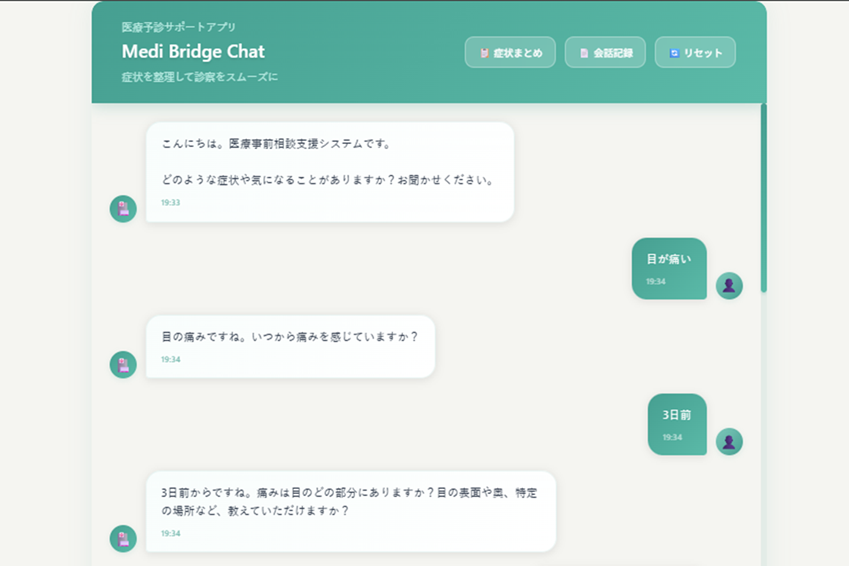This screenshot has width=849, height=566.
Task: Click the chat scrollbar thumb
Action: (x=764, y=200)
